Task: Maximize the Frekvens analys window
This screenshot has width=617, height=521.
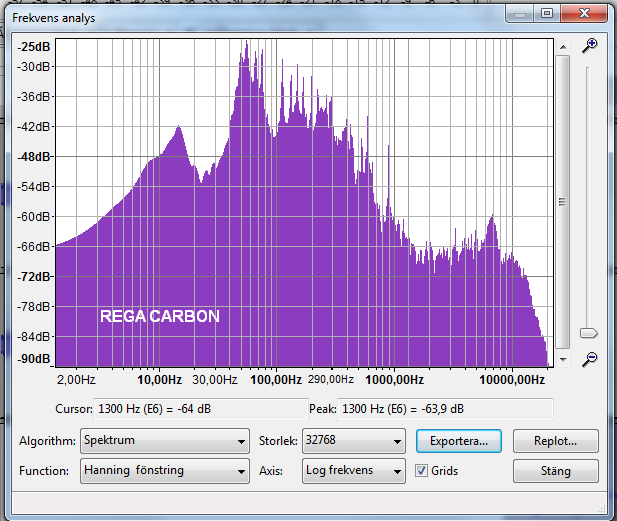Action: click(x=547, y=14)
